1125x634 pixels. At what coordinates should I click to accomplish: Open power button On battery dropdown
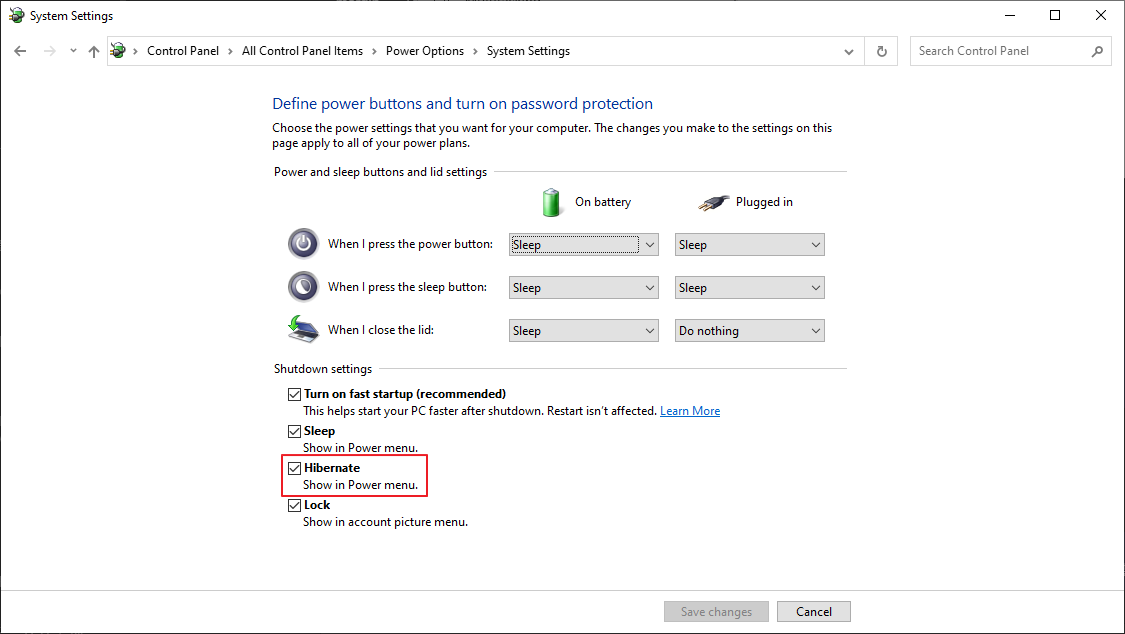(583, 245)
